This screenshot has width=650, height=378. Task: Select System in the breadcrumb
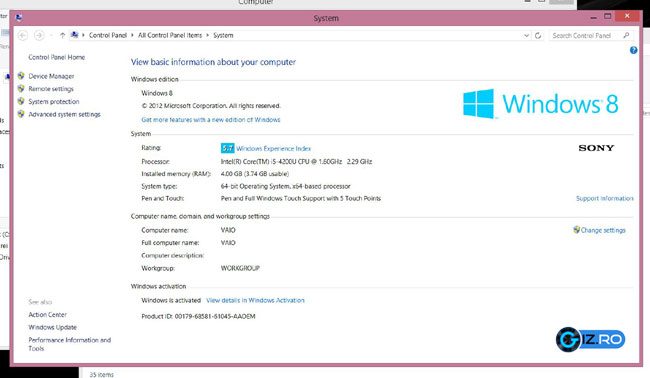point(223,36)
